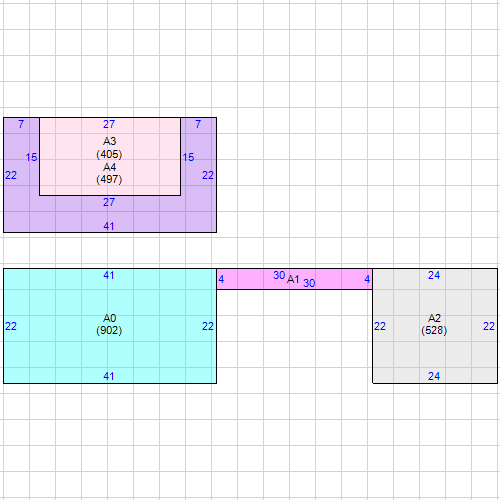Click the lower 30 dimension right of A1 label
This screenshot has width=500, height=500.
(309, 283)
